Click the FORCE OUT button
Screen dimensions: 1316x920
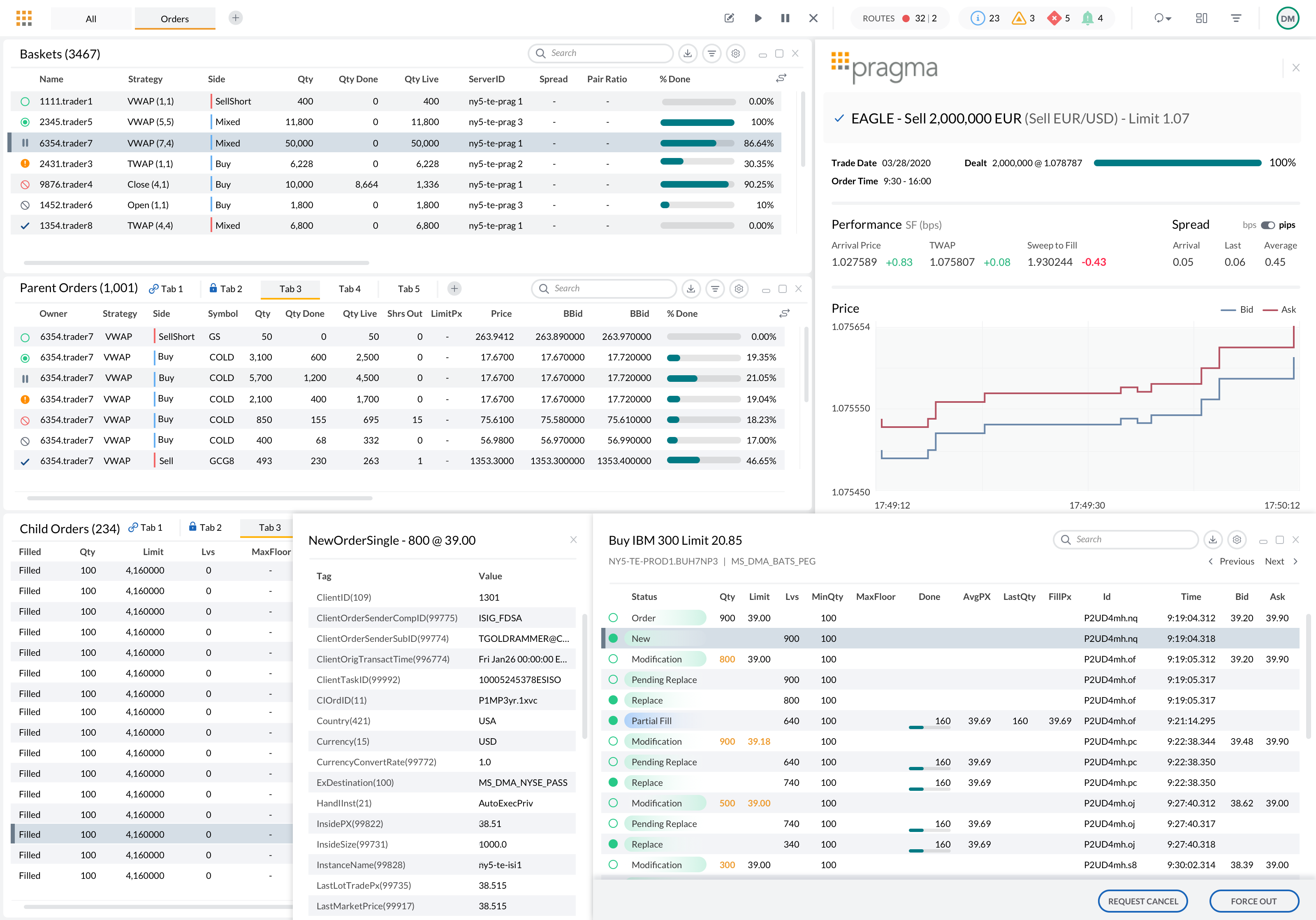1253,901
